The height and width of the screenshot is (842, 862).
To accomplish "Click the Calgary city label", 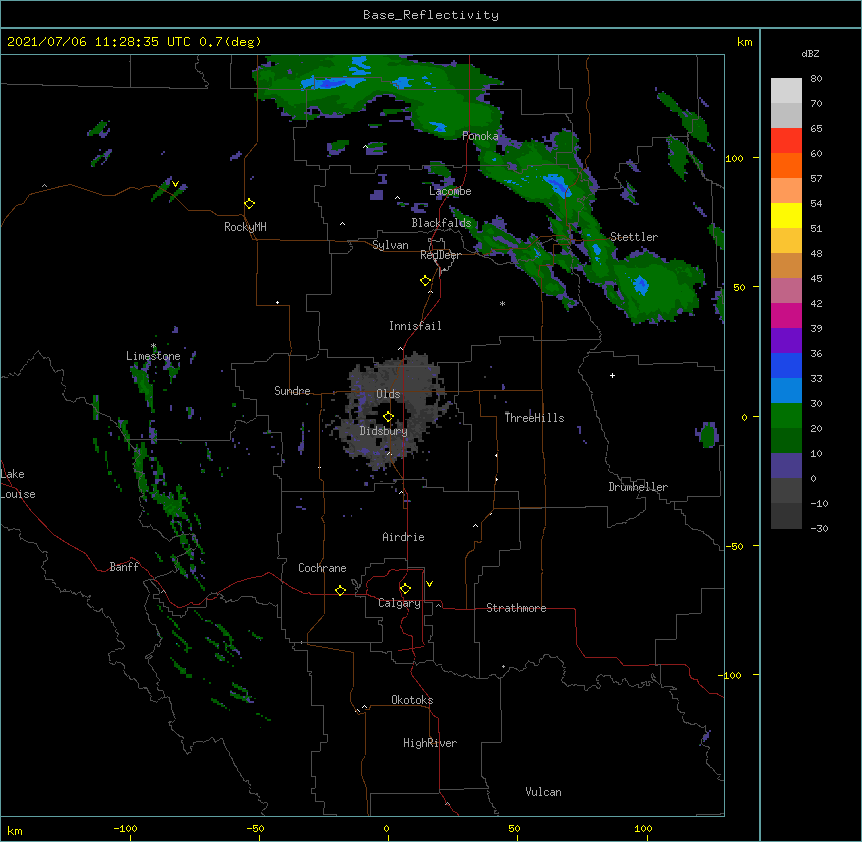I will tap(399, 603).
